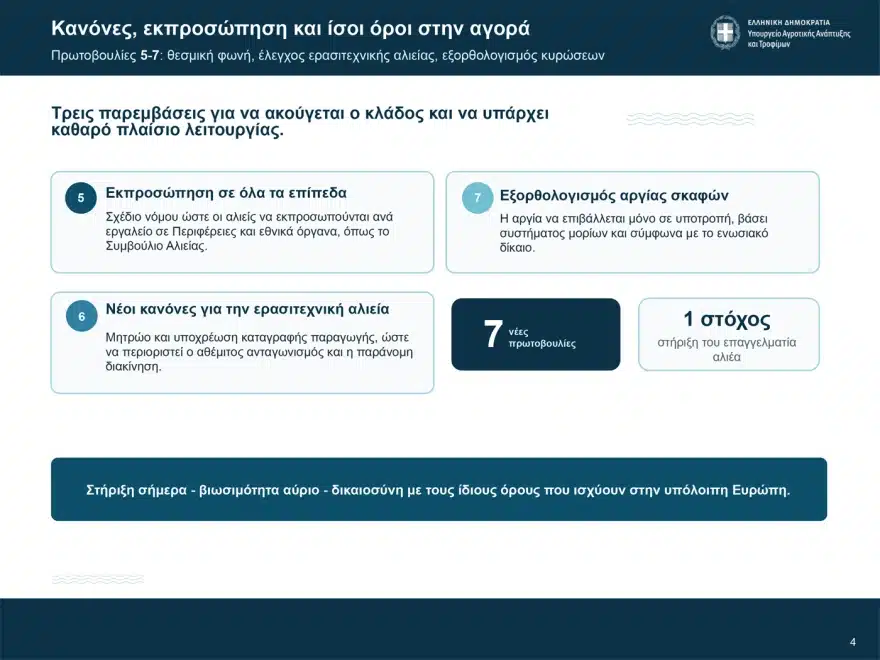
Task: Click the wavy lines decoration near heading
Action: [690, 119]
